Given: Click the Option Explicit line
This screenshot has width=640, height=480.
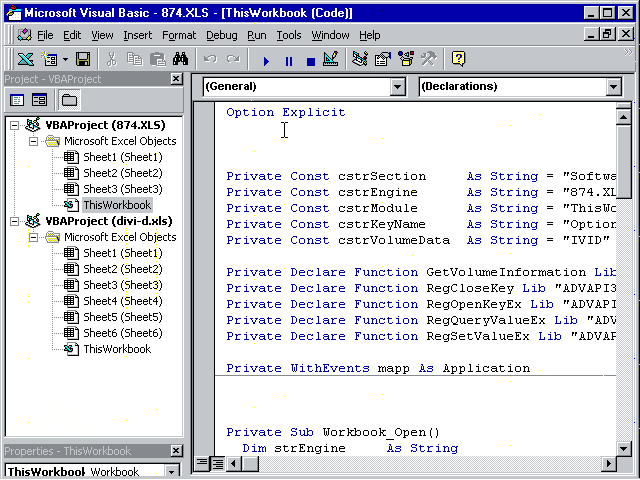Looking at the screenshot, I should coord(286,112).
